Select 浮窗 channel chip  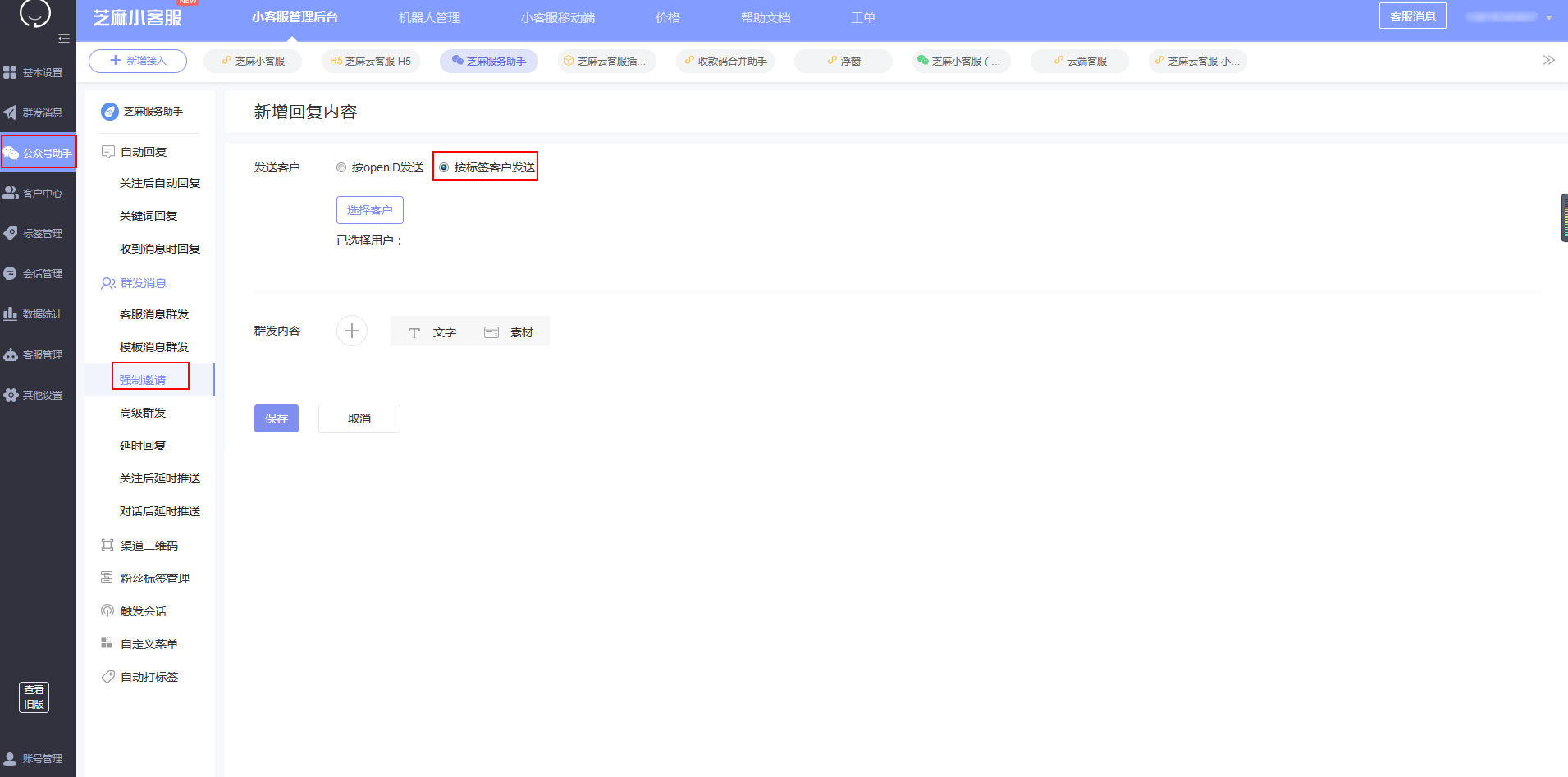843,61
